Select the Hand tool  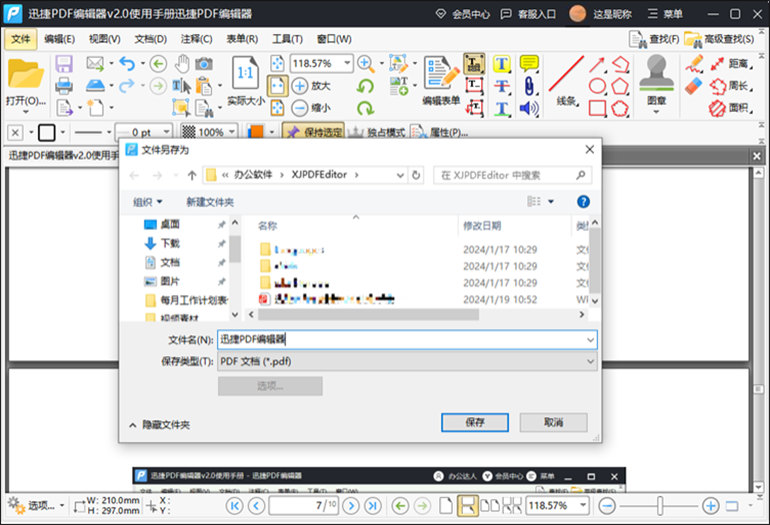click(182, 64)
